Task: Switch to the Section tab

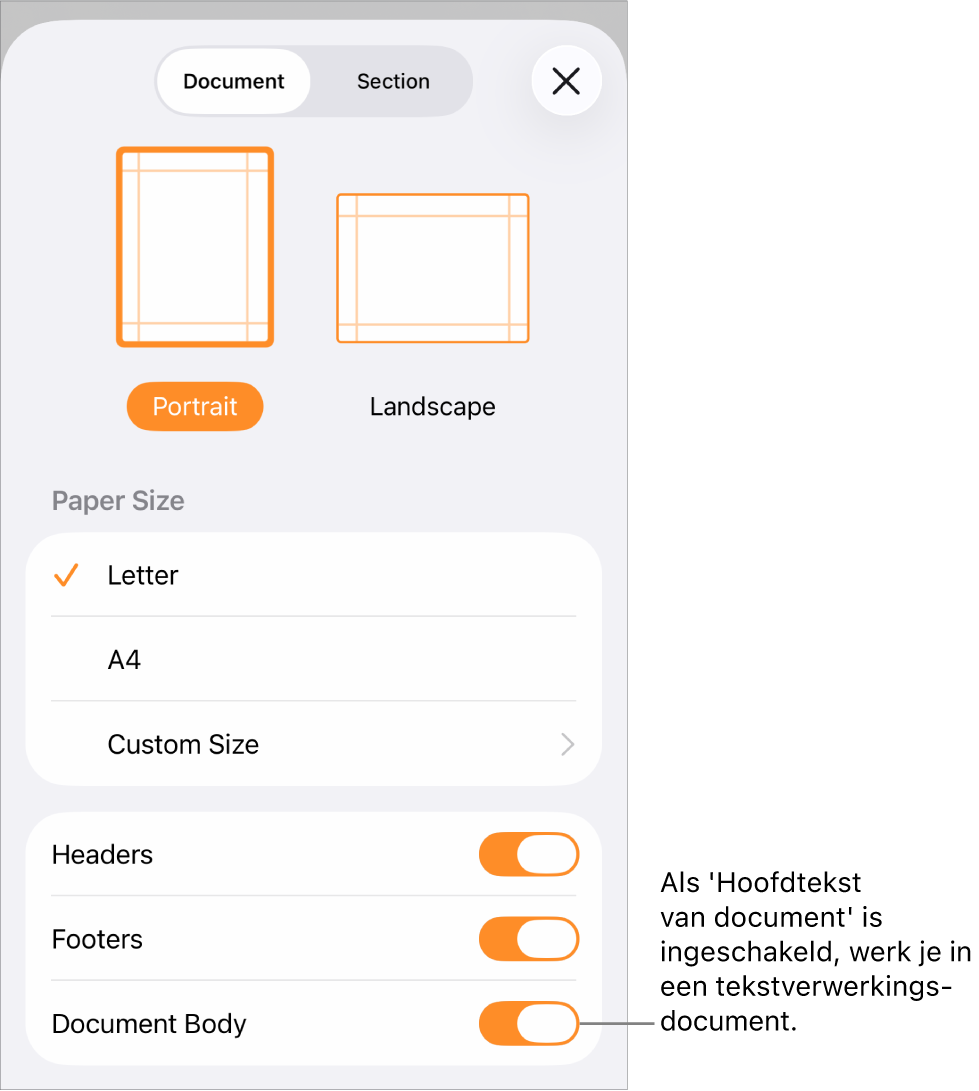Action: (393, 81)
